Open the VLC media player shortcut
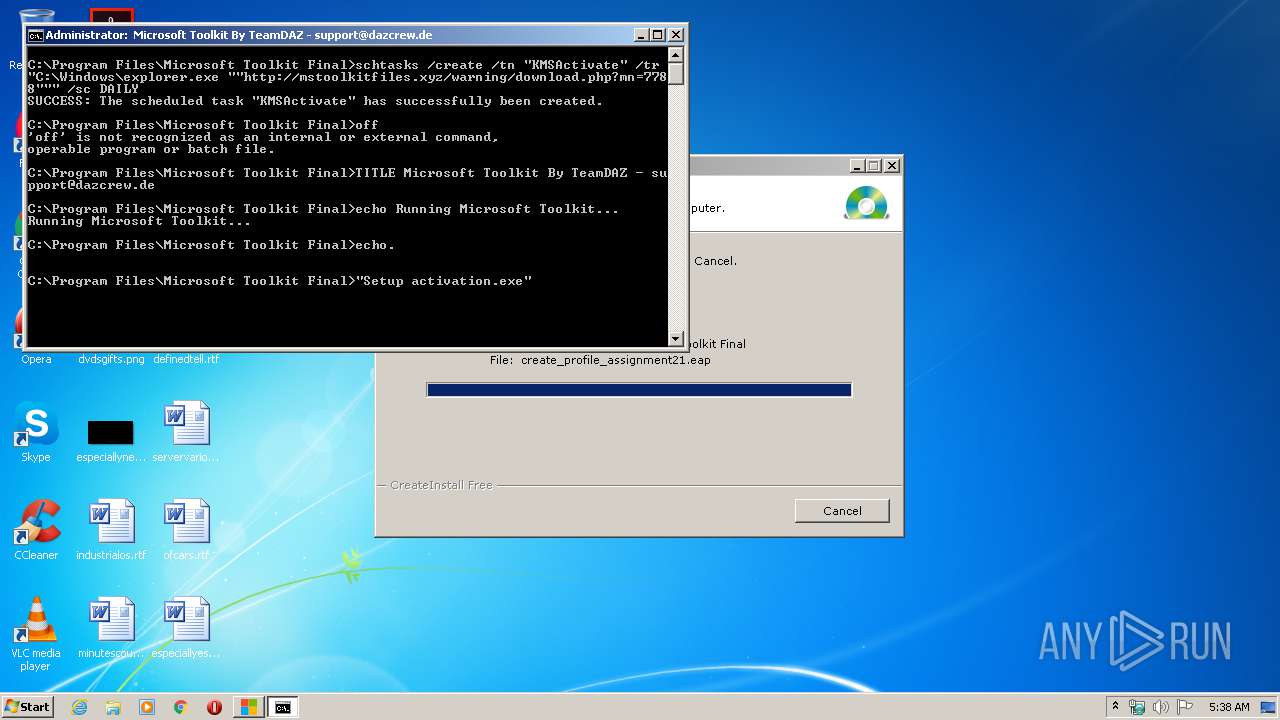The width and height of the screenshot is (1280, 720). (36, 635)
